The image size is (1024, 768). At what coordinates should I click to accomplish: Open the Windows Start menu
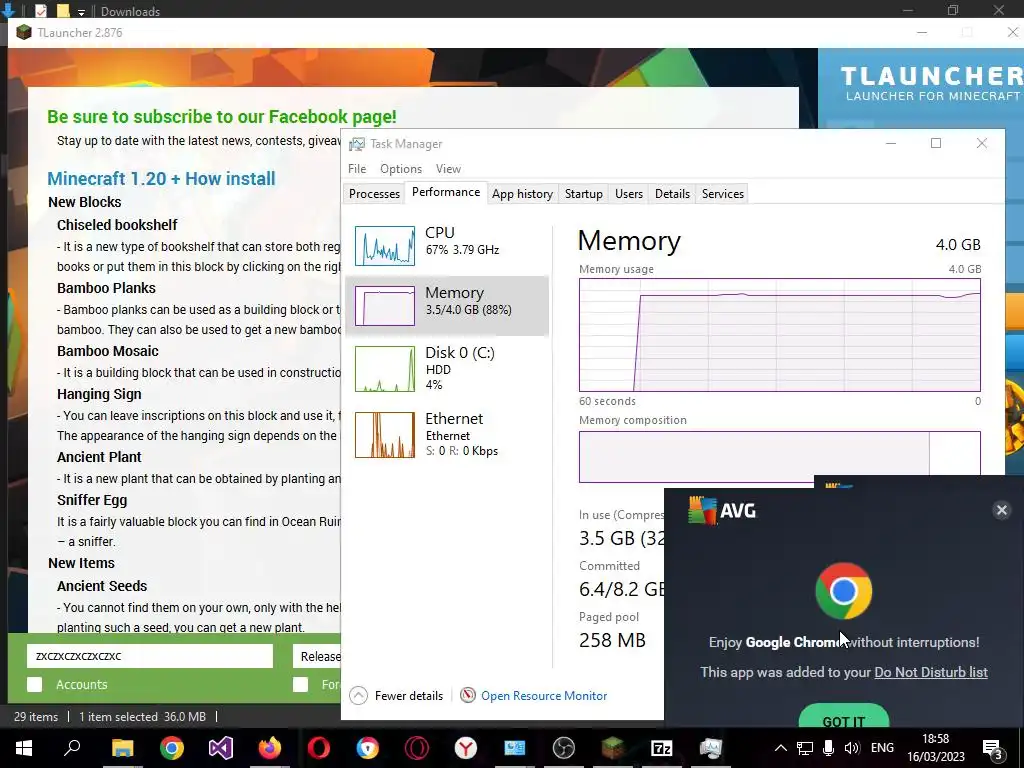[x=24, y=748]
